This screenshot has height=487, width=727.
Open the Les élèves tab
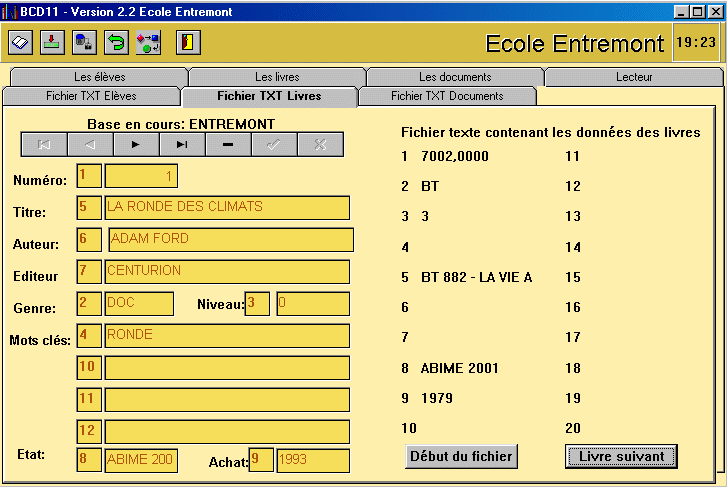pos(99,77)
